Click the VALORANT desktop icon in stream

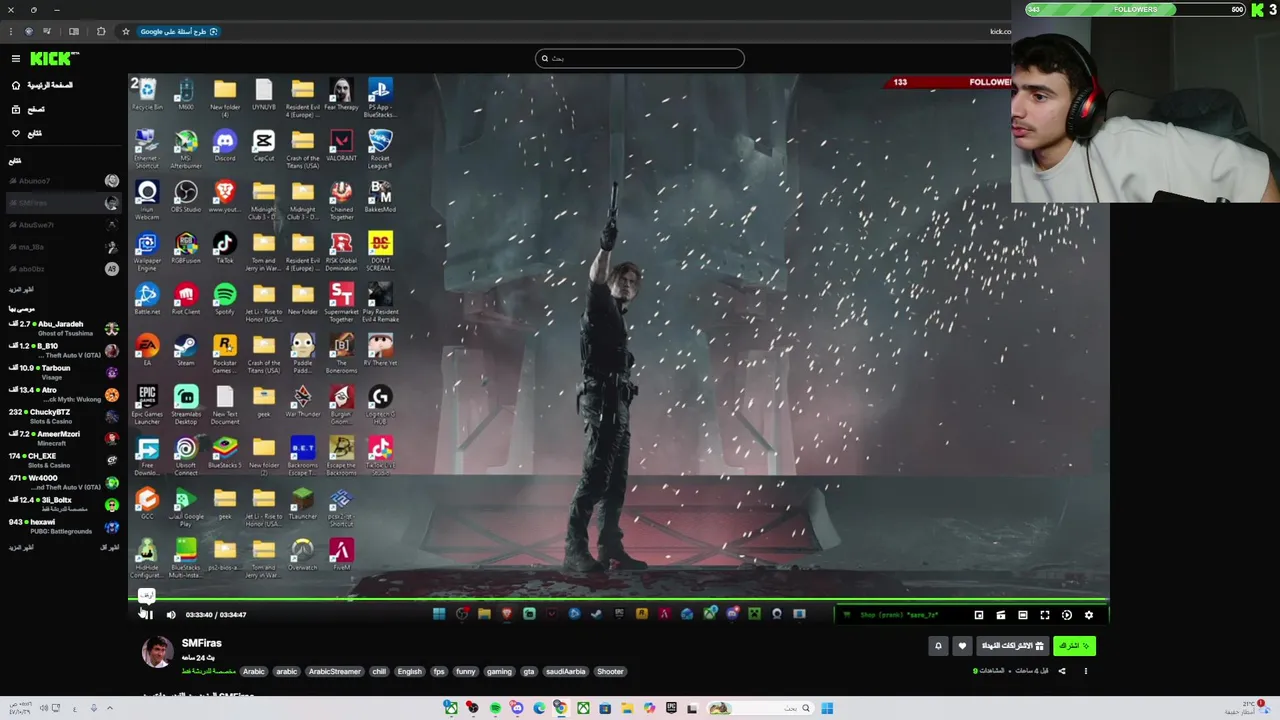click(x=341, y=146)
